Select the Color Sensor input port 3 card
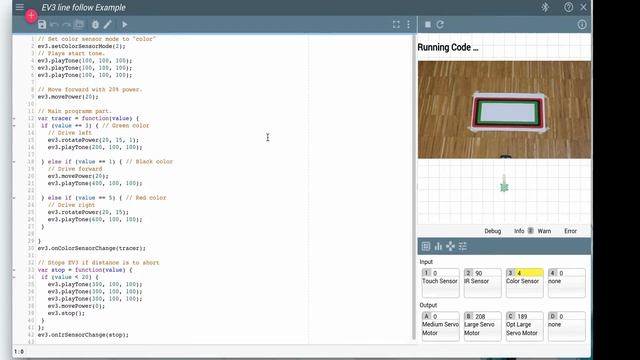Viewport: 640px width, 360px height. (524, 282)
